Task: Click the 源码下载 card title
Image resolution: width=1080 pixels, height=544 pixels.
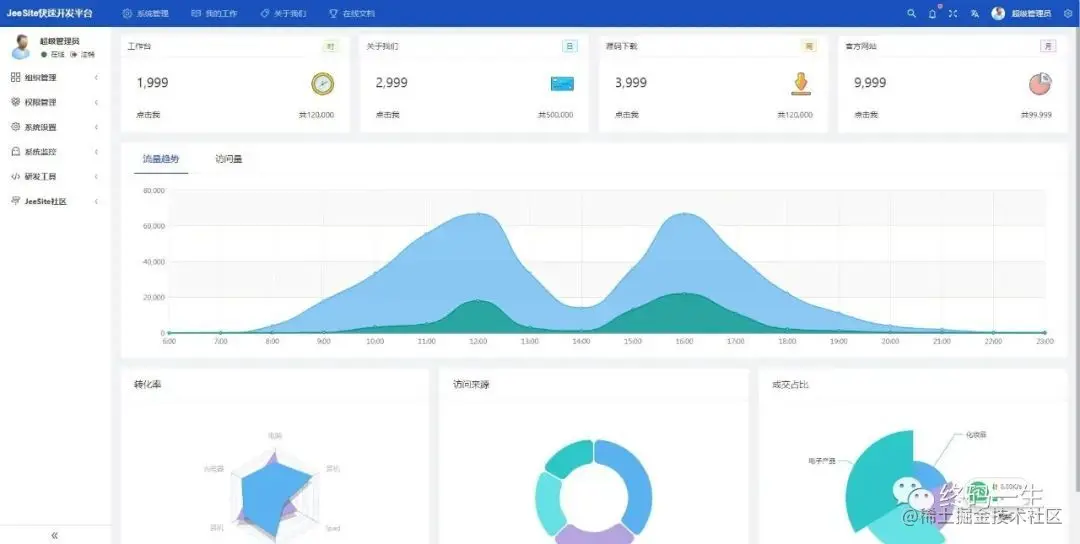Action: click(622, 46)
